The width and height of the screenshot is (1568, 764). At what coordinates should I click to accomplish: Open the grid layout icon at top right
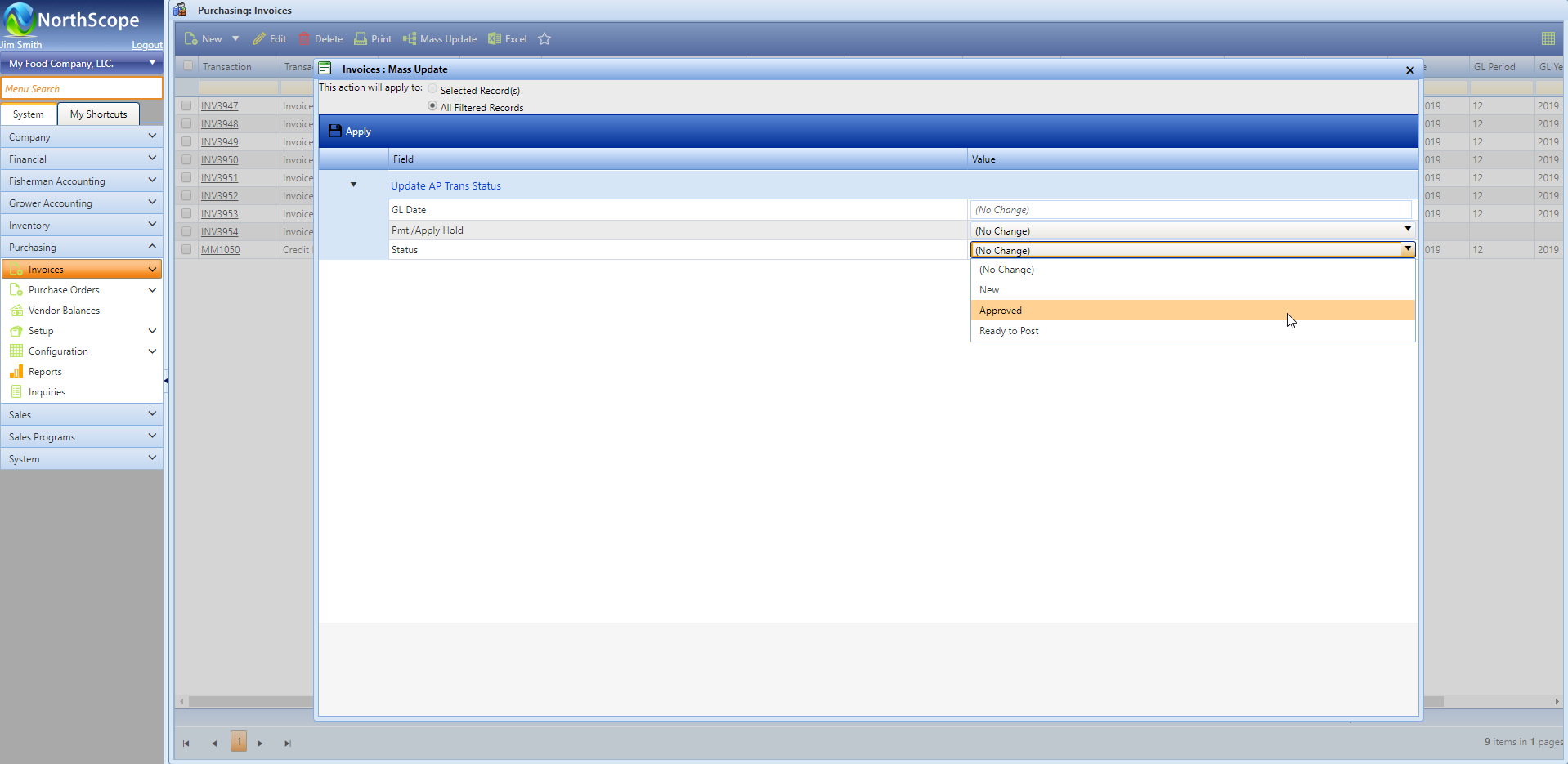point(1548,38)
